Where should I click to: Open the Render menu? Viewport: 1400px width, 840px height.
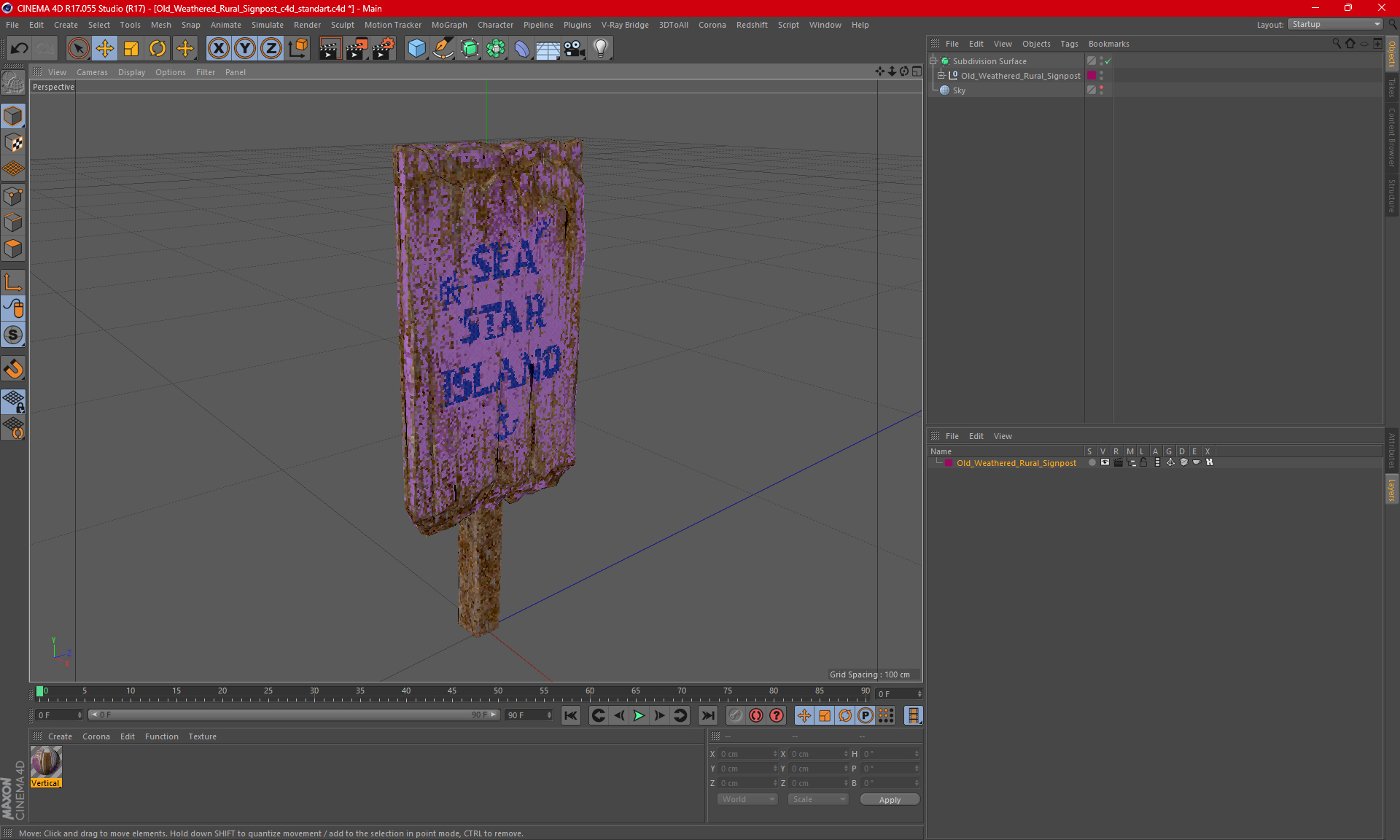[307, 25]
